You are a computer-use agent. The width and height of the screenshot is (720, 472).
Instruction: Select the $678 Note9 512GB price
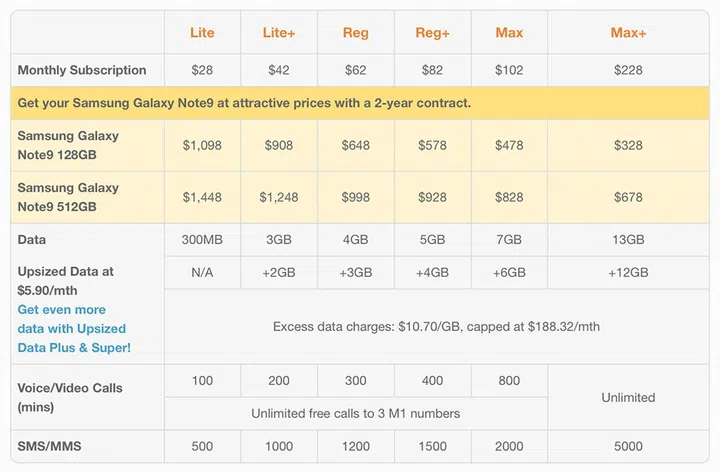pos(628,197)
